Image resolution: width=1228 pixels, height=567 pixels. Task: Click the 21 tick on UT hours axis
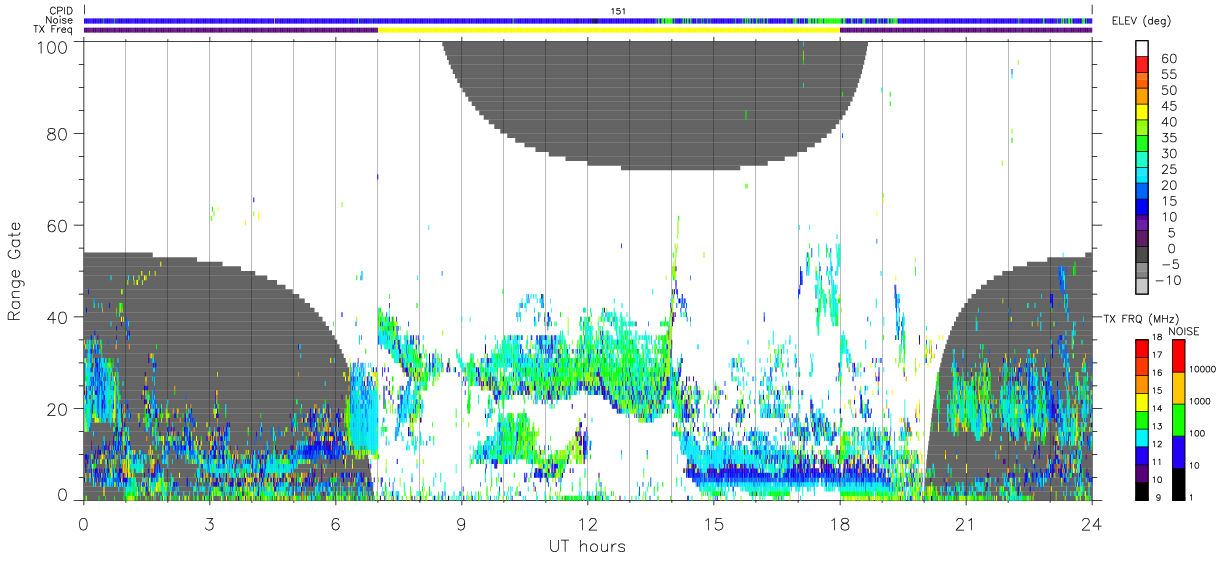click(966, 523)
